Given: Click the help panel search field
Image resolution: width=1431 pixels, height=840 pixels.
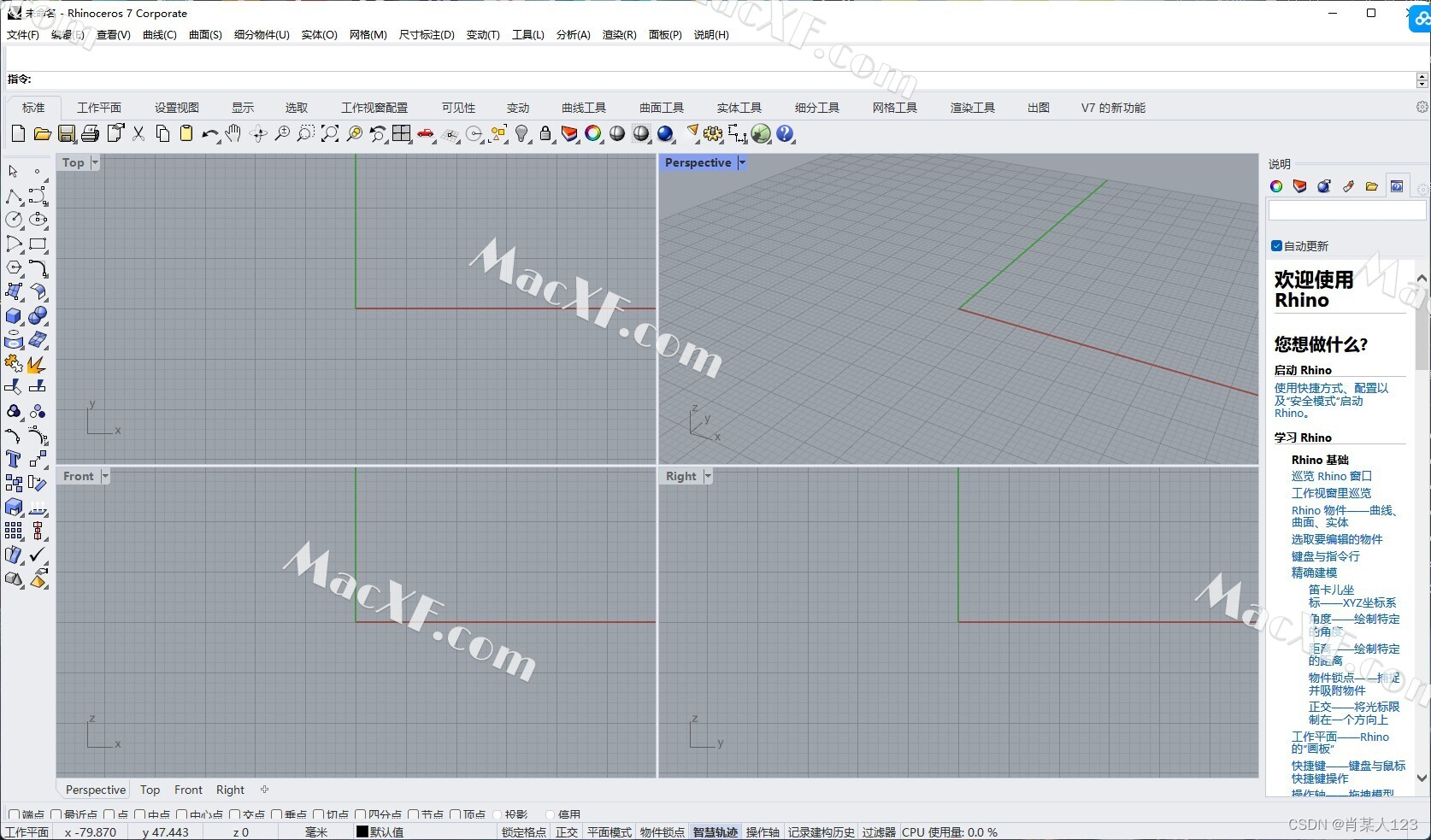Looking at the screenshot, I should tap(1347, 211).
